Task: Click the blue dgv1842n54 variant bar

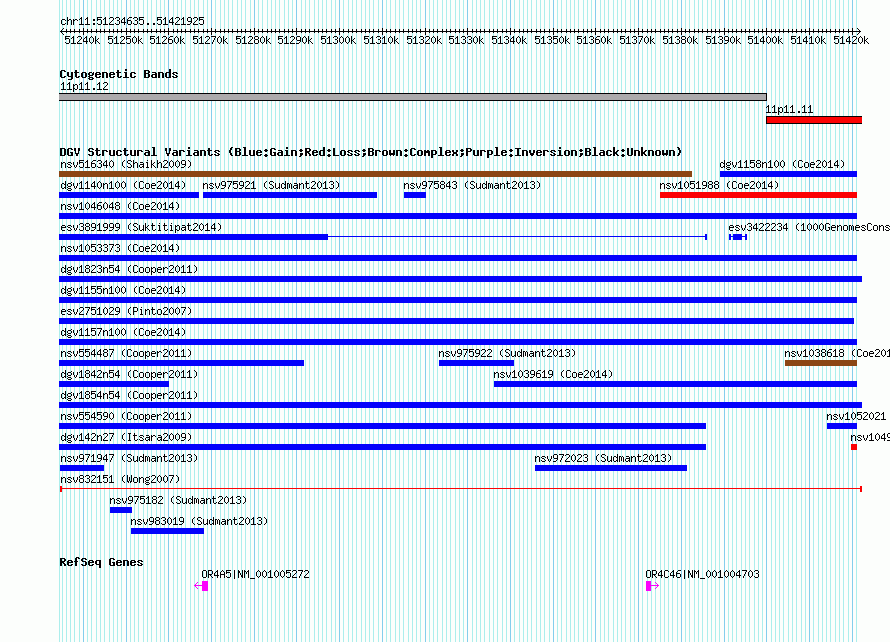Action: (x=114, y=384)
